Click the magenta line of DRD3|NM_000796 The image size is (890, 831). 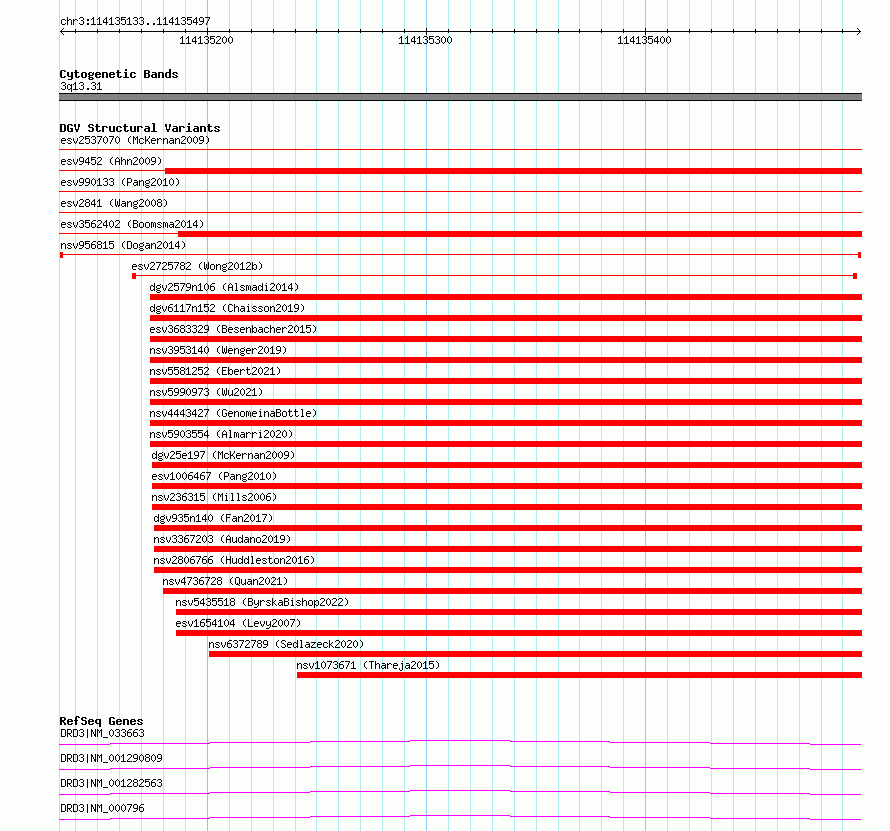coord(460,817)
